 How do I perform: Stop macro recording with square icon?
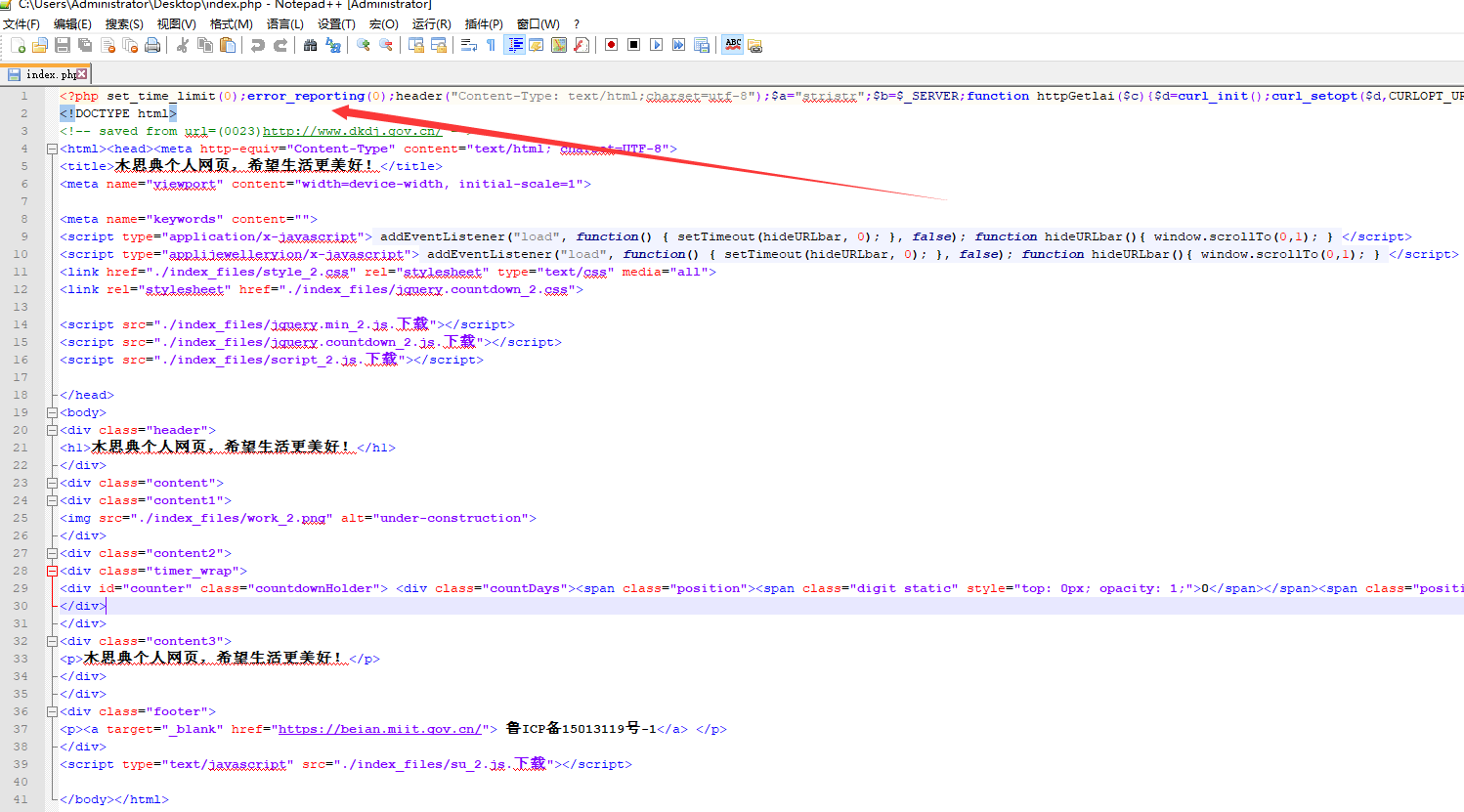click(633, 45)
